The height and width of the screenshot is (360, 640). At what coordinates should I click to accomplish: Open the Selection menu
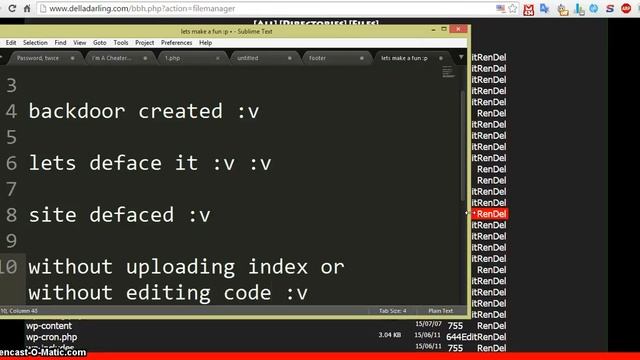tap(35, 42)
